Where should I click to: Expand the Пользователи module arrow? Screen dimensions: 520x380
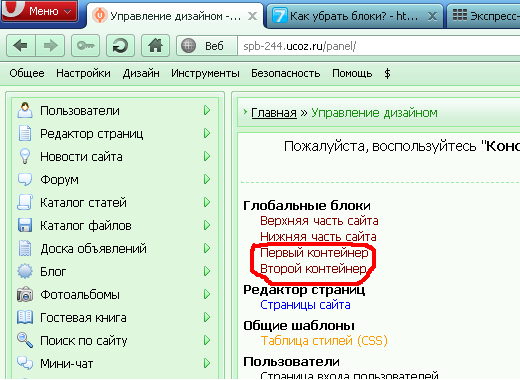pyautogui.click(x=207, y=110)
